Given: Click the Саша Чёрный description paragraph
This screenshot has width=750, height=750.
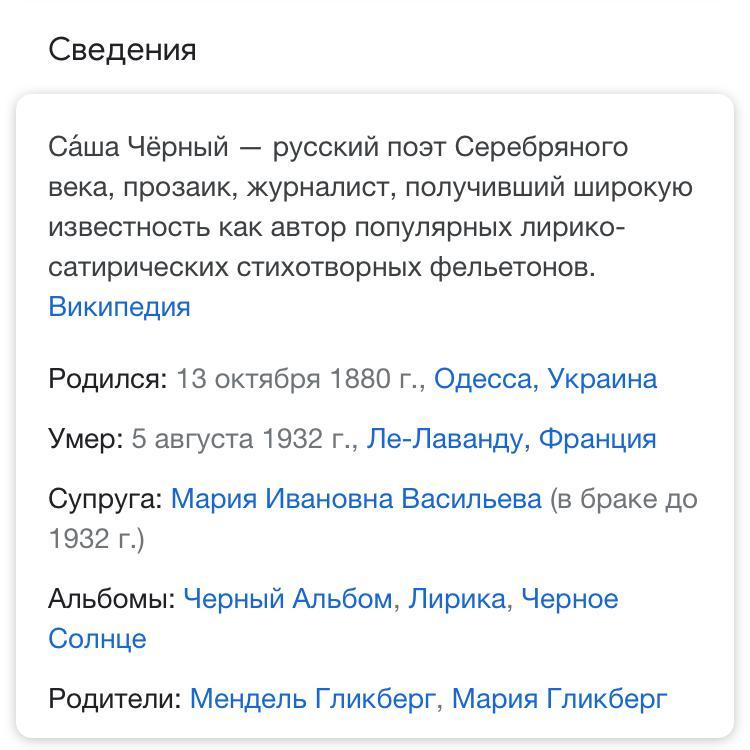Looking at the screenshot, I should point(370,207).
